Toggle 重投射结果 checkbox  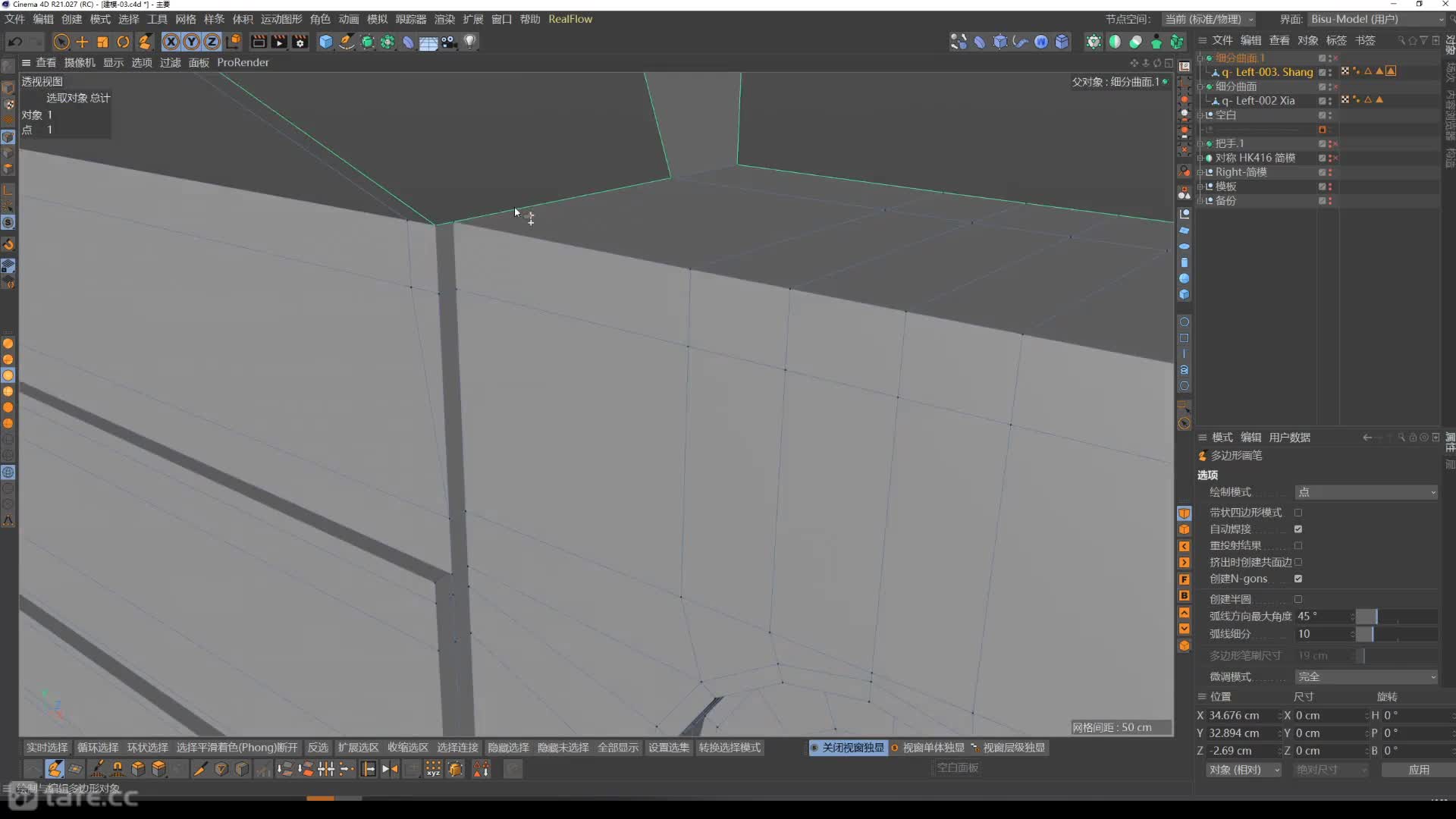1298,546
